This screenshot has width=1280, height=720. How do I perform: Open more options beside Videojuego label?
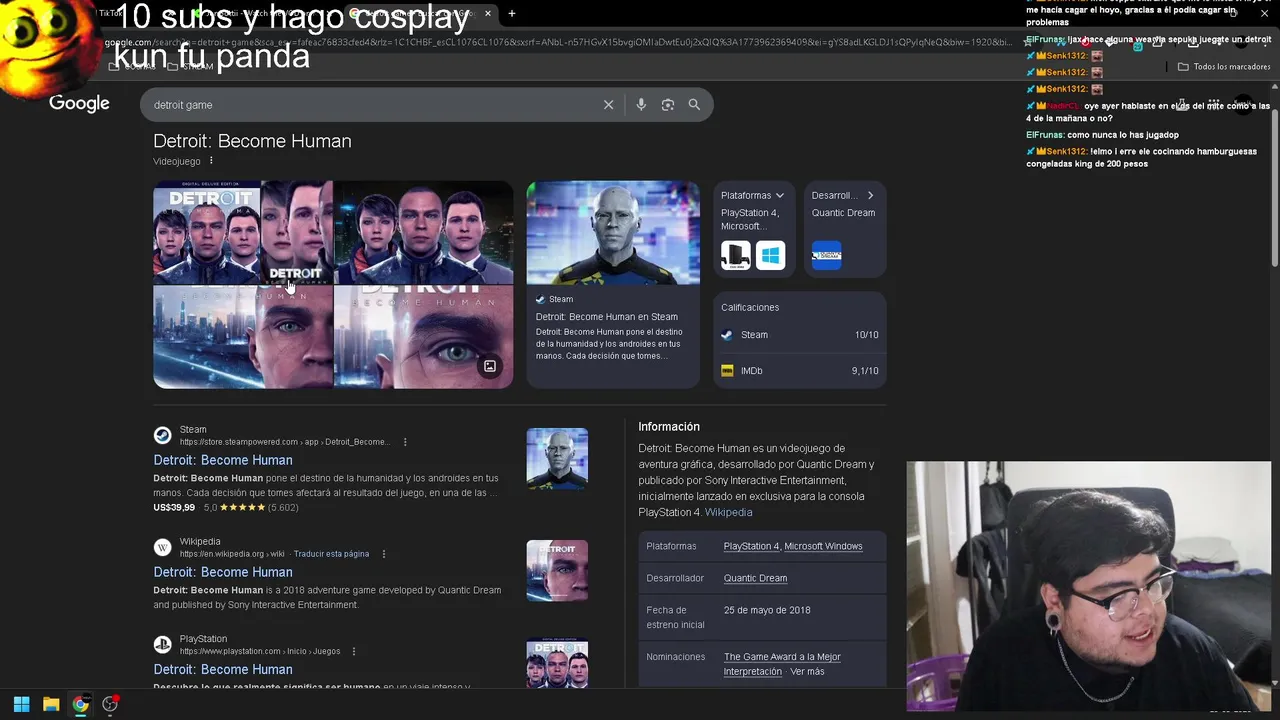[x=211, y=161]
